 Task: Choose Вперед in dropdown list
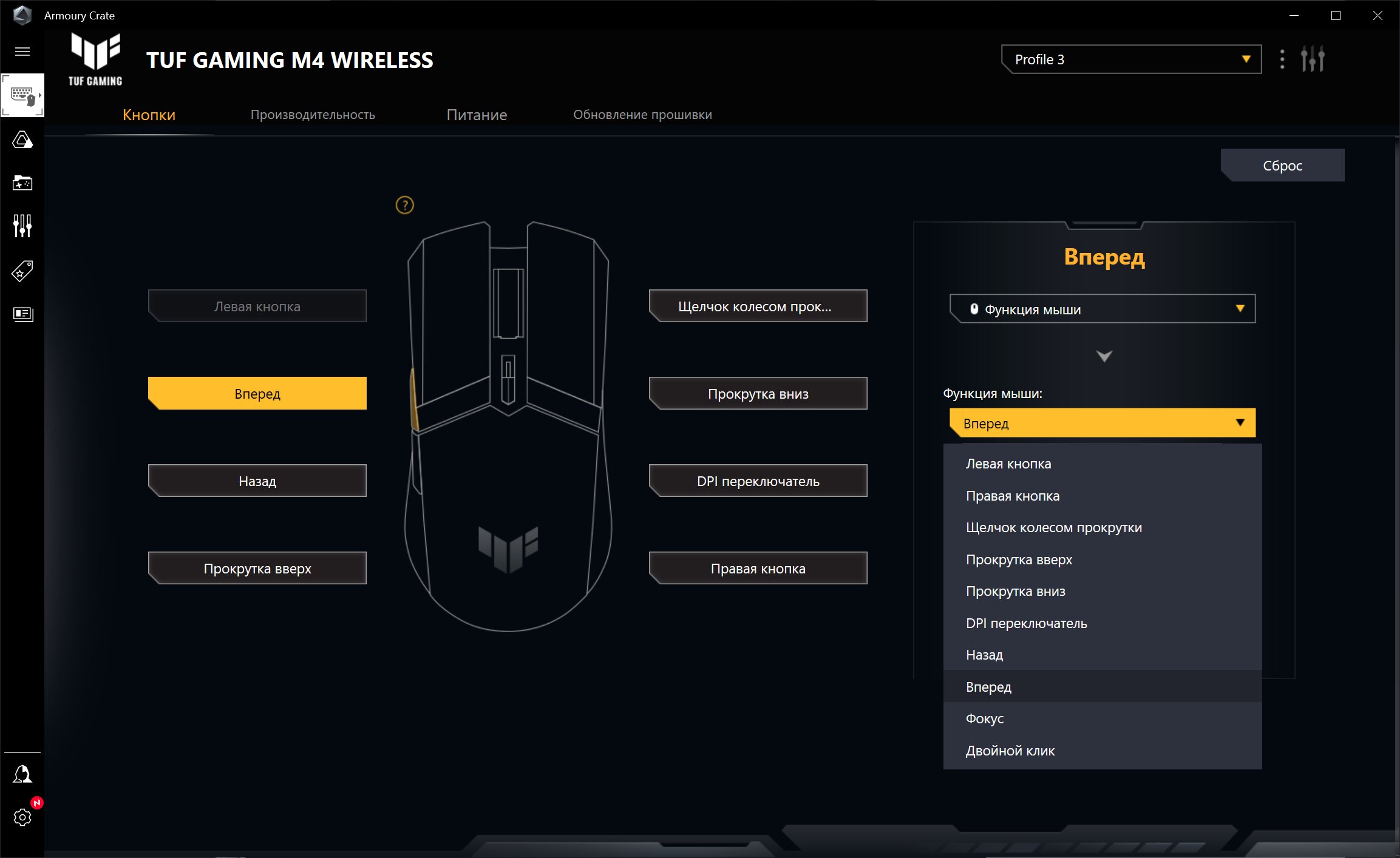[x=1103, y=687]
